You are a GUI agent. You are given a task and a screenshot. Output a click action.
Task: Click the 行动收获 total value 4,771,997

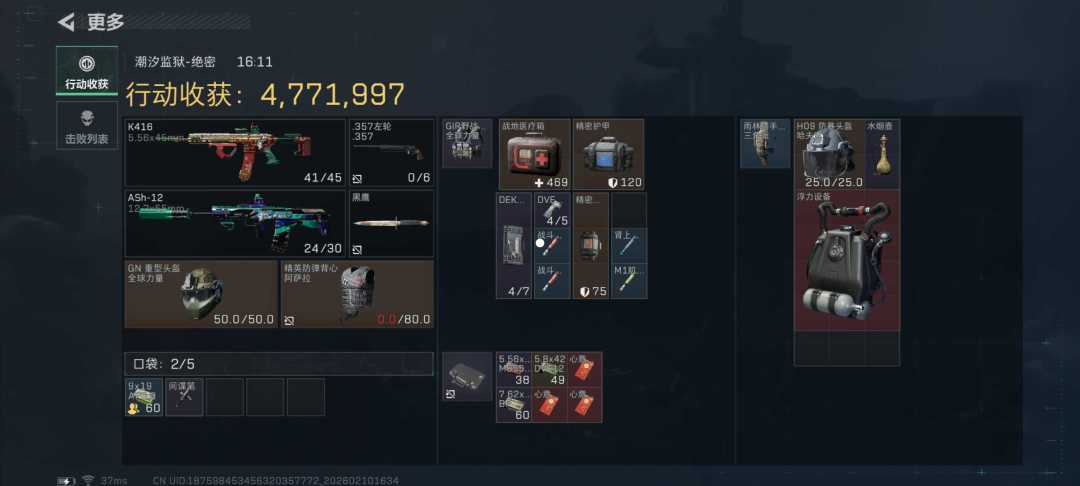pos(333,94)
